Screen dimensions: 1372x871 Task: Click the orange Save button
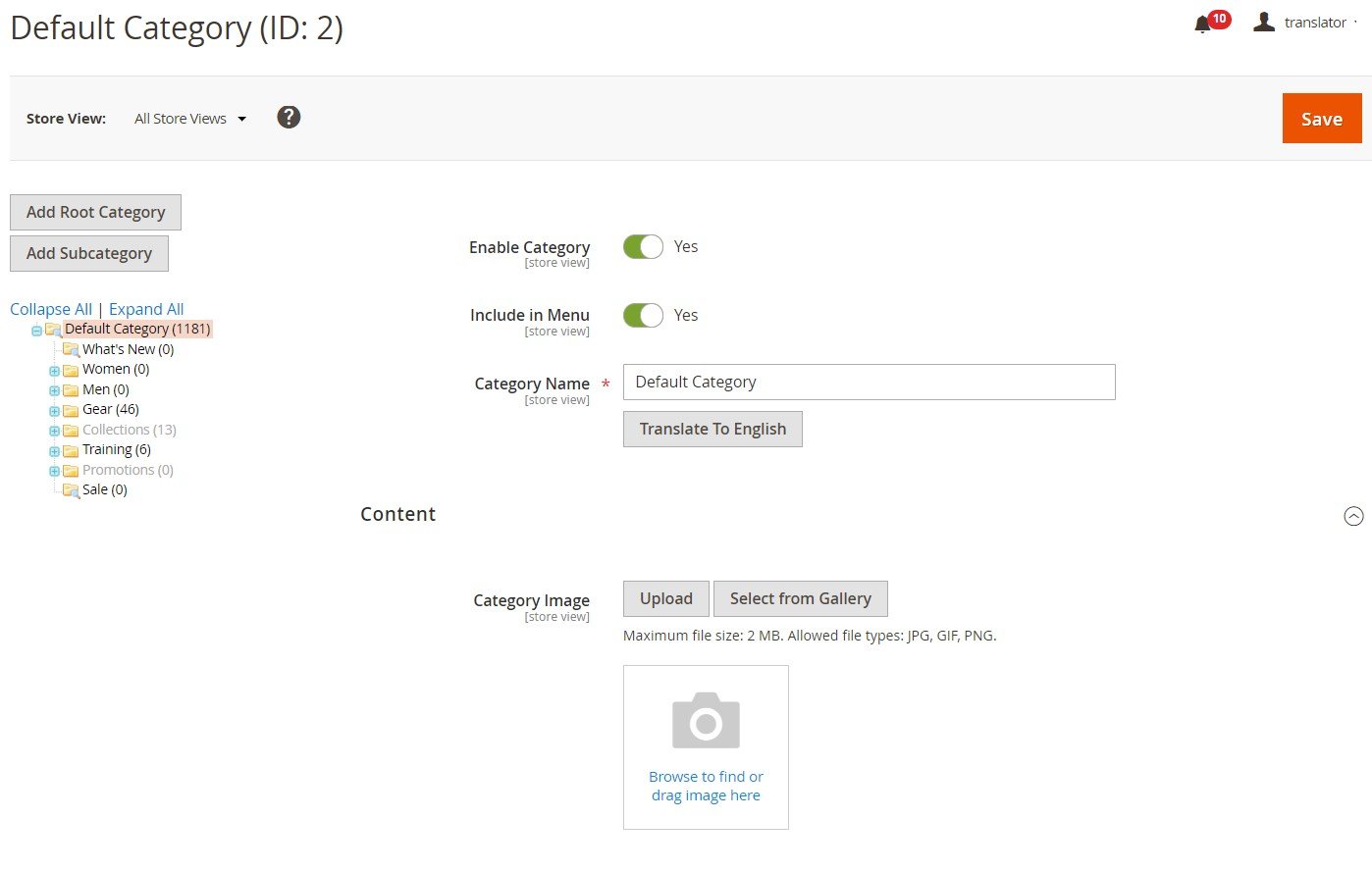1322,119
